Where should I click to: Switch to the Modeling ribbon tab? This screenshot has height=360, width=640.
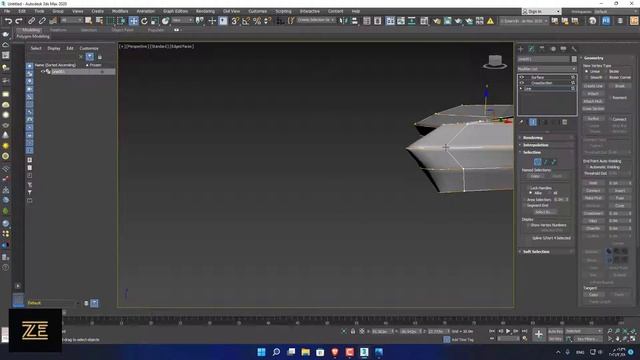pos(31,30)
